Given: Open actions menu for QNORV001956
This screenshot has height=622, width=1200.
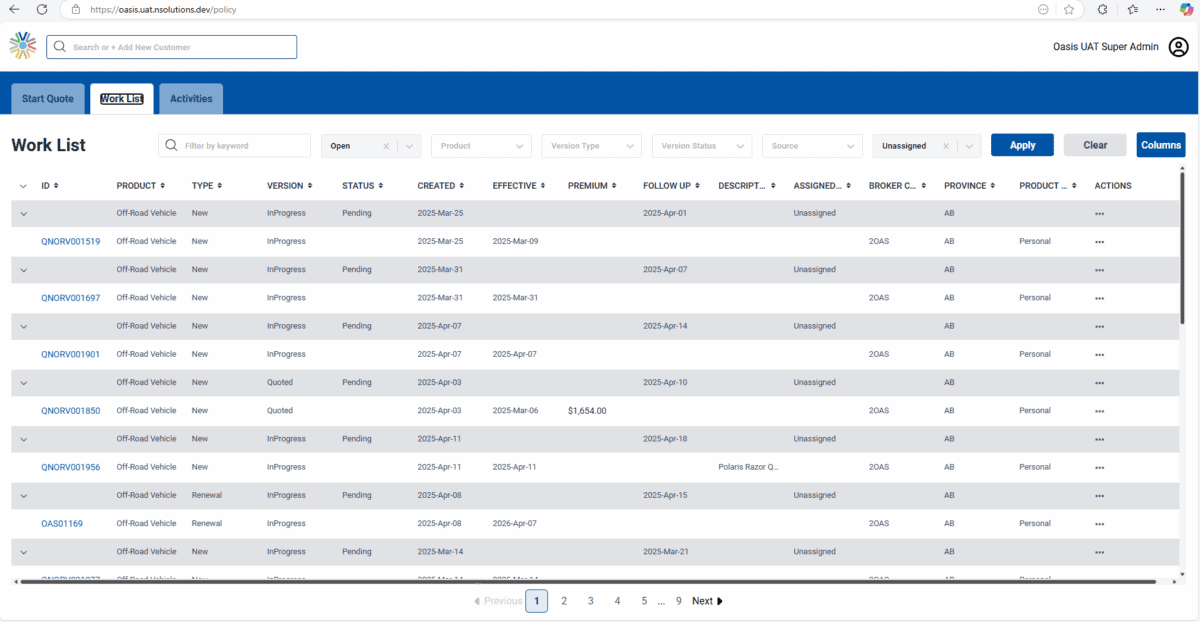Looking at the screenshot, I should tap(1099, 468).
